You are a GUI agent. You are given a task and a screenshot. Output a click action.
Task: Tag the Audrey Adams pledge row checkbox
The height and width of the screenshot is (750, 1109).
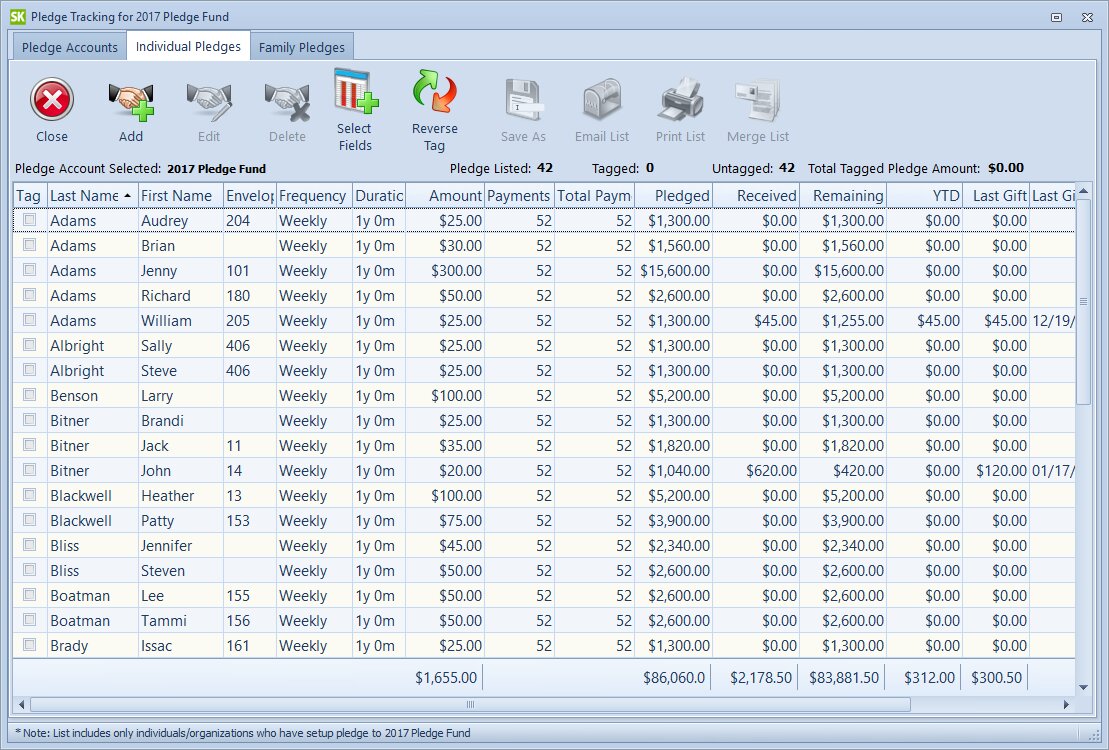[x=30, y=220]
